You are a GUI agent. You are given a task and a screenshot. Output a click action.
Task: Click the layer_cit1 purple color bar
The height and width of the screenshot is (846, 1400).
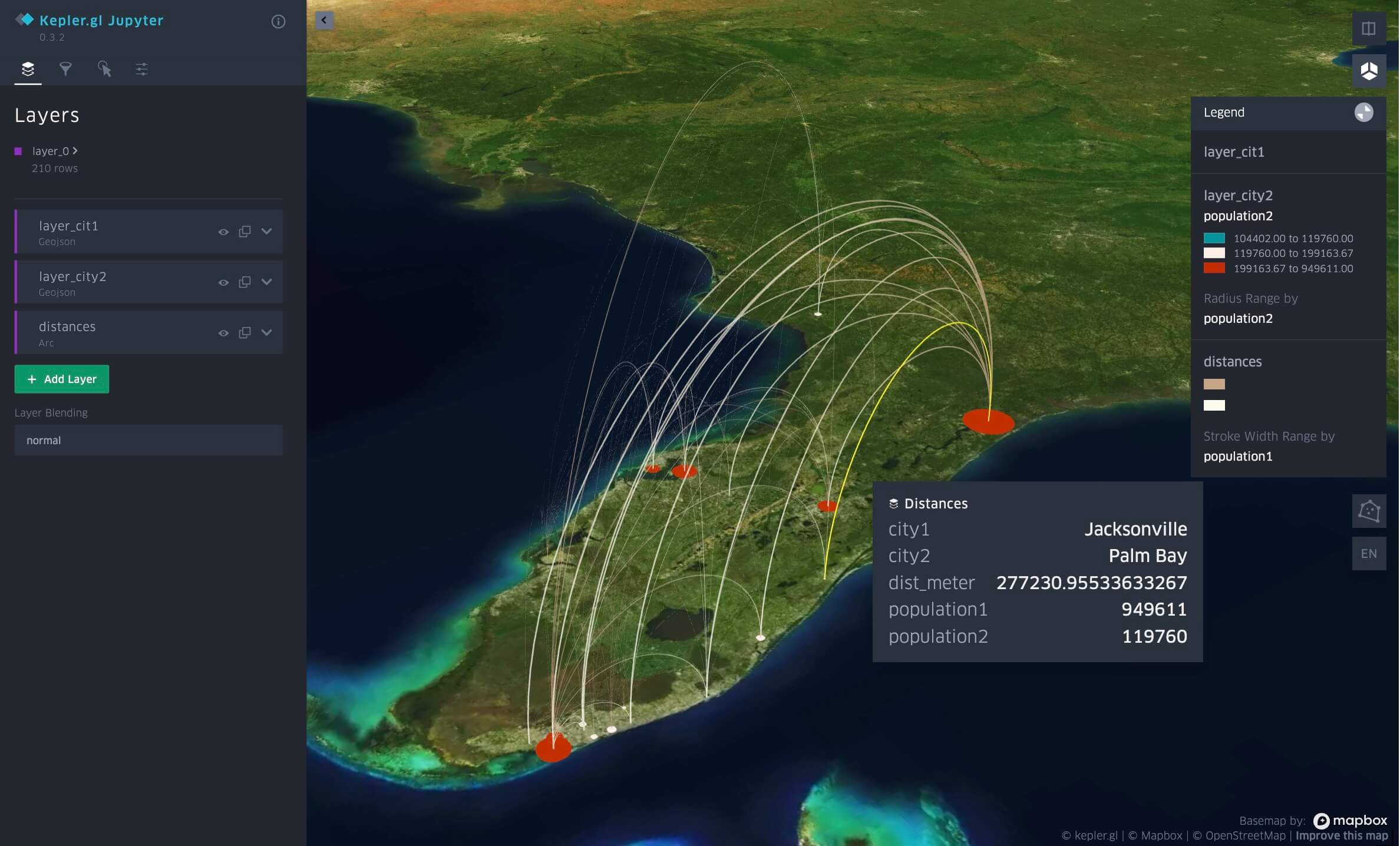[x=16, y=232]
